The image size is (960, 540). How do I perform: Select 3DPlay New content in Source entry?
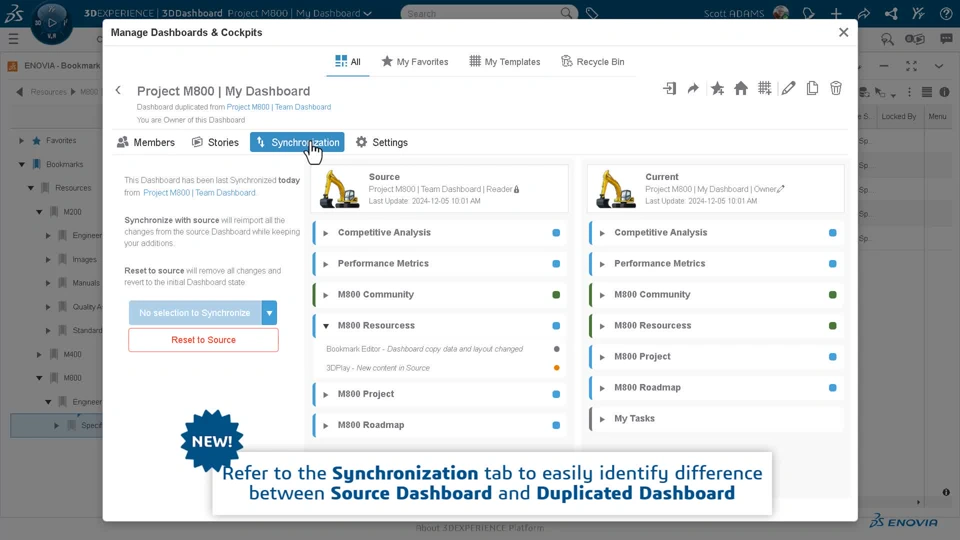(x=378, y=368)
